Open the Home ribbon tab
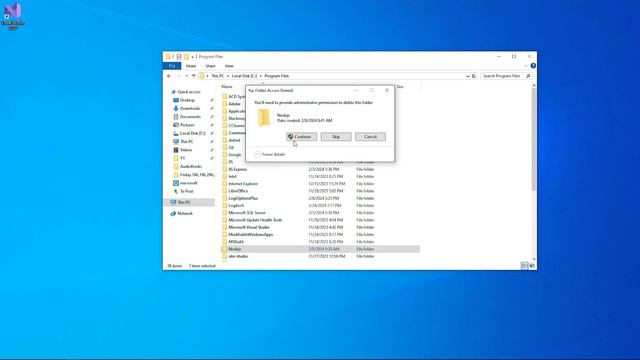 191,66
